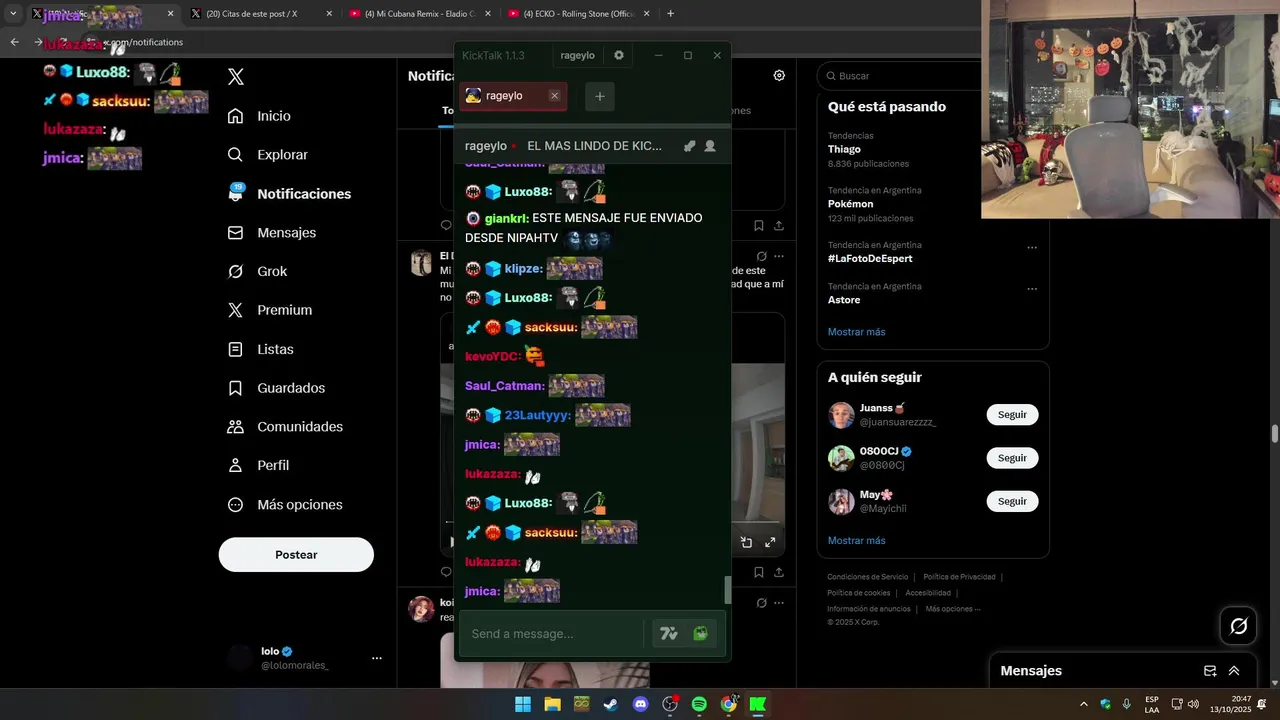Select the rageylo chatroom tab
This screenshot has width=1280, height=720.
(513, 96)
